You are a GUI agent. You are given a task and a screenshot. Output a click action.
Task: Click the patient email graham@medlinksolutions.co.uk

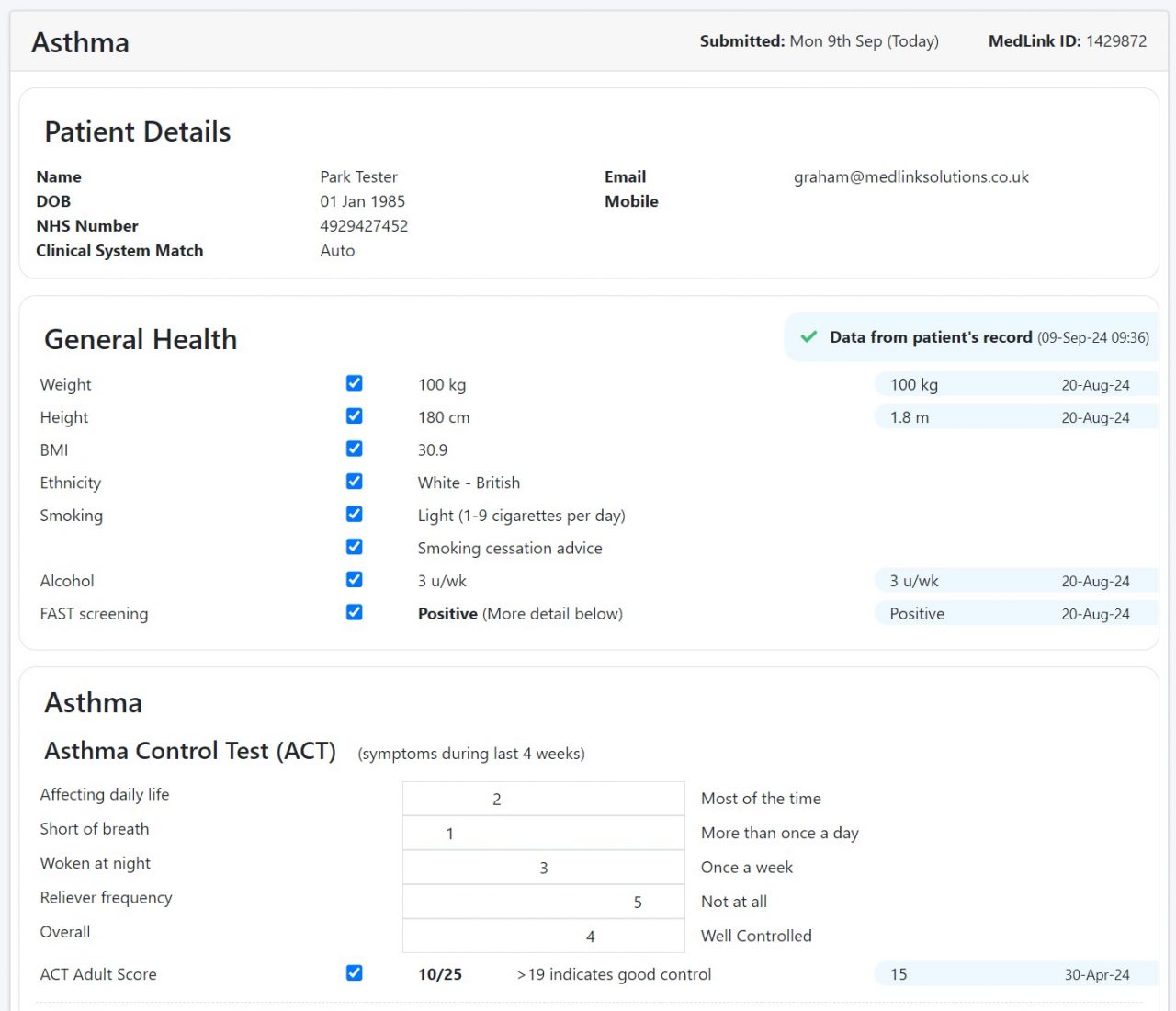(x=910, y=176)
